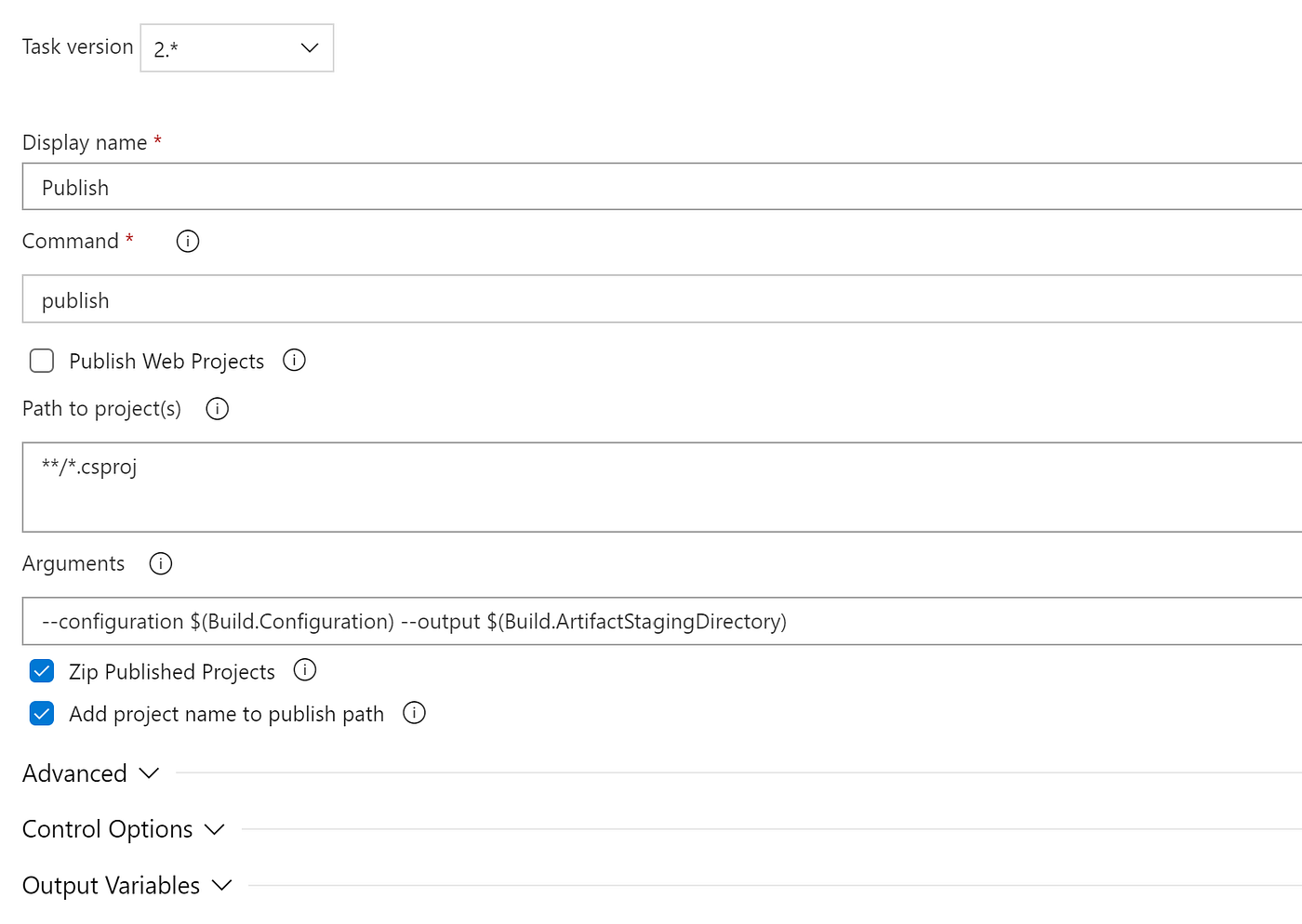Click the chevron next to Advanced
The image size is (1302, 924).
149,773
